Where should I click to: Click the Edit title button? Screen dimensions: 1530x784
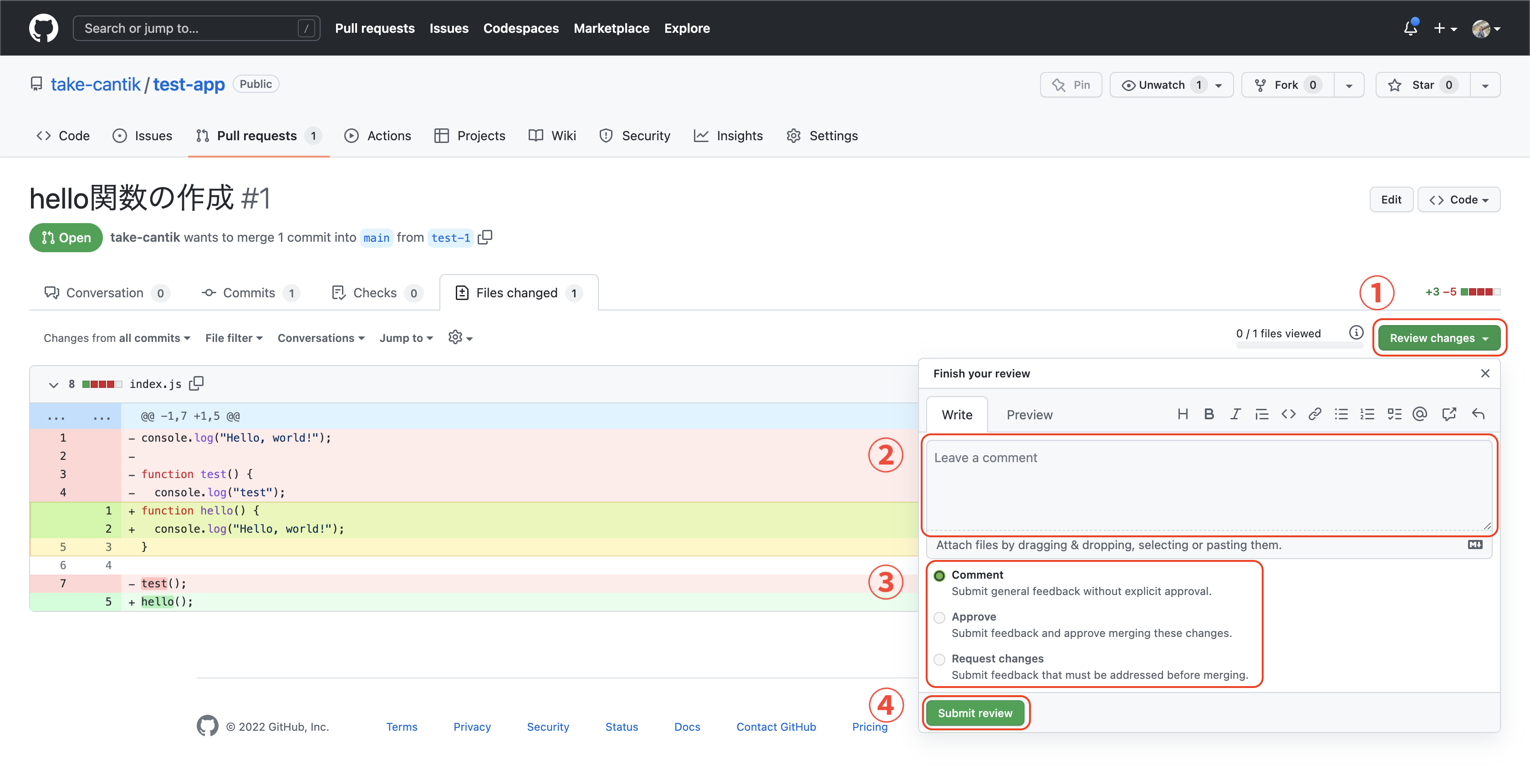(1390, 199)
